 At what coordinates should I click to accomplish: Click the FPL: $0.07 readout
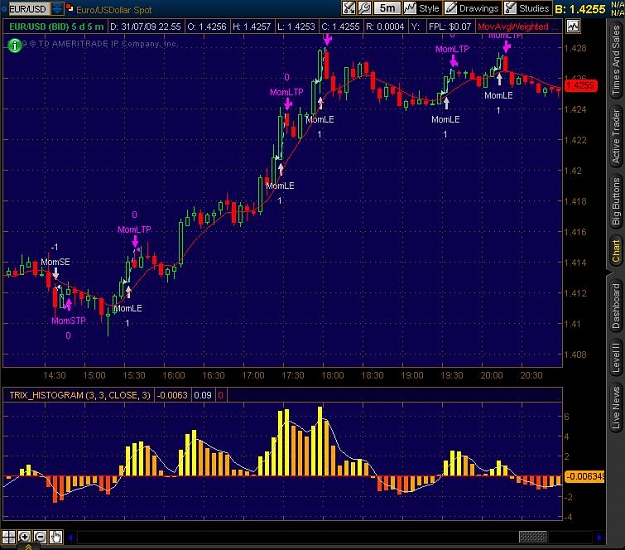[450, 27]
